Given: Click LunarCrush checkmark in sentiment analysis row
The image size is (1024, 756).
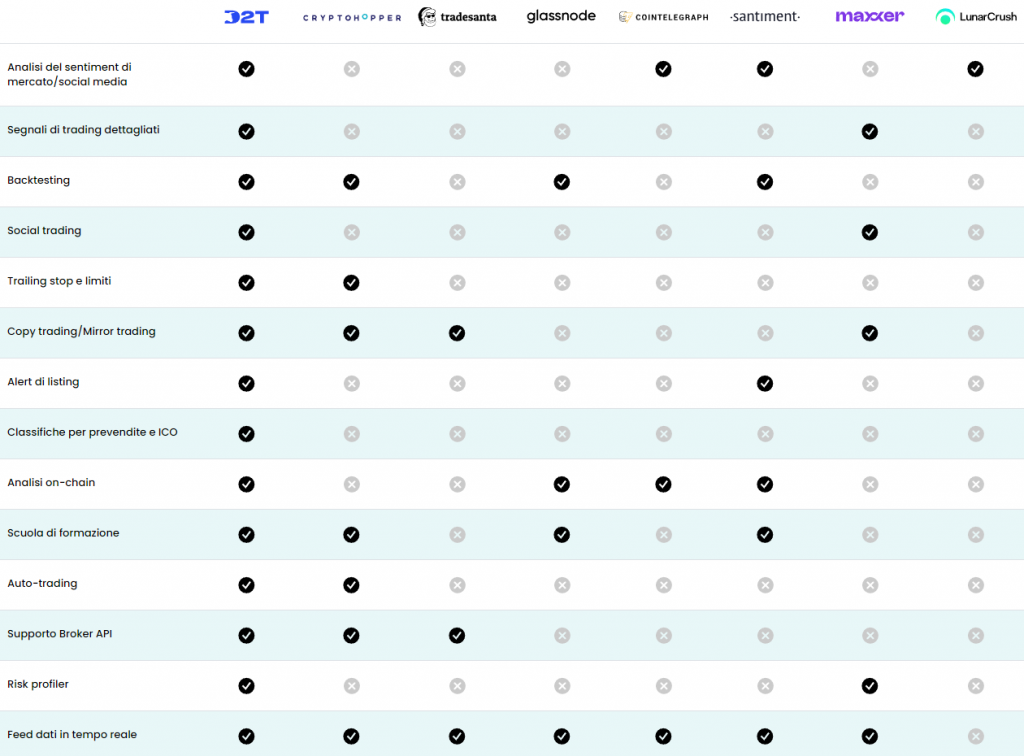Looking at the screenshot, I should pyautogui.click(x=976, y=69).
